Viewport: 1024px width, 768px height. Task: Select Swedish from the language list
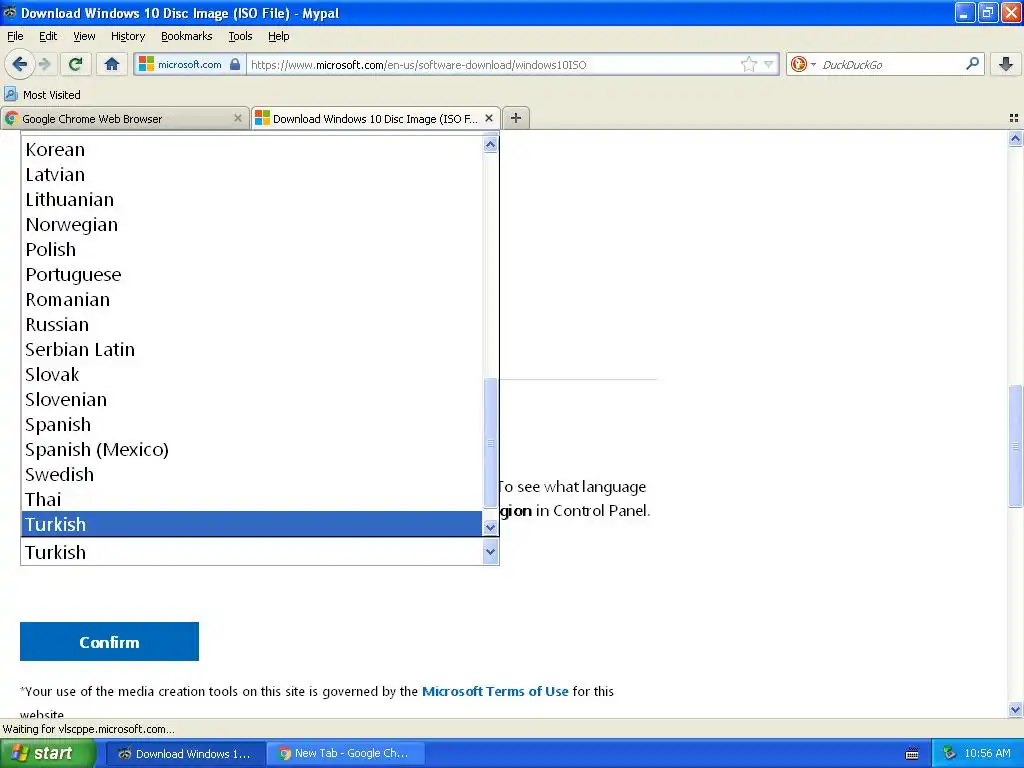[x=251, y=474]
